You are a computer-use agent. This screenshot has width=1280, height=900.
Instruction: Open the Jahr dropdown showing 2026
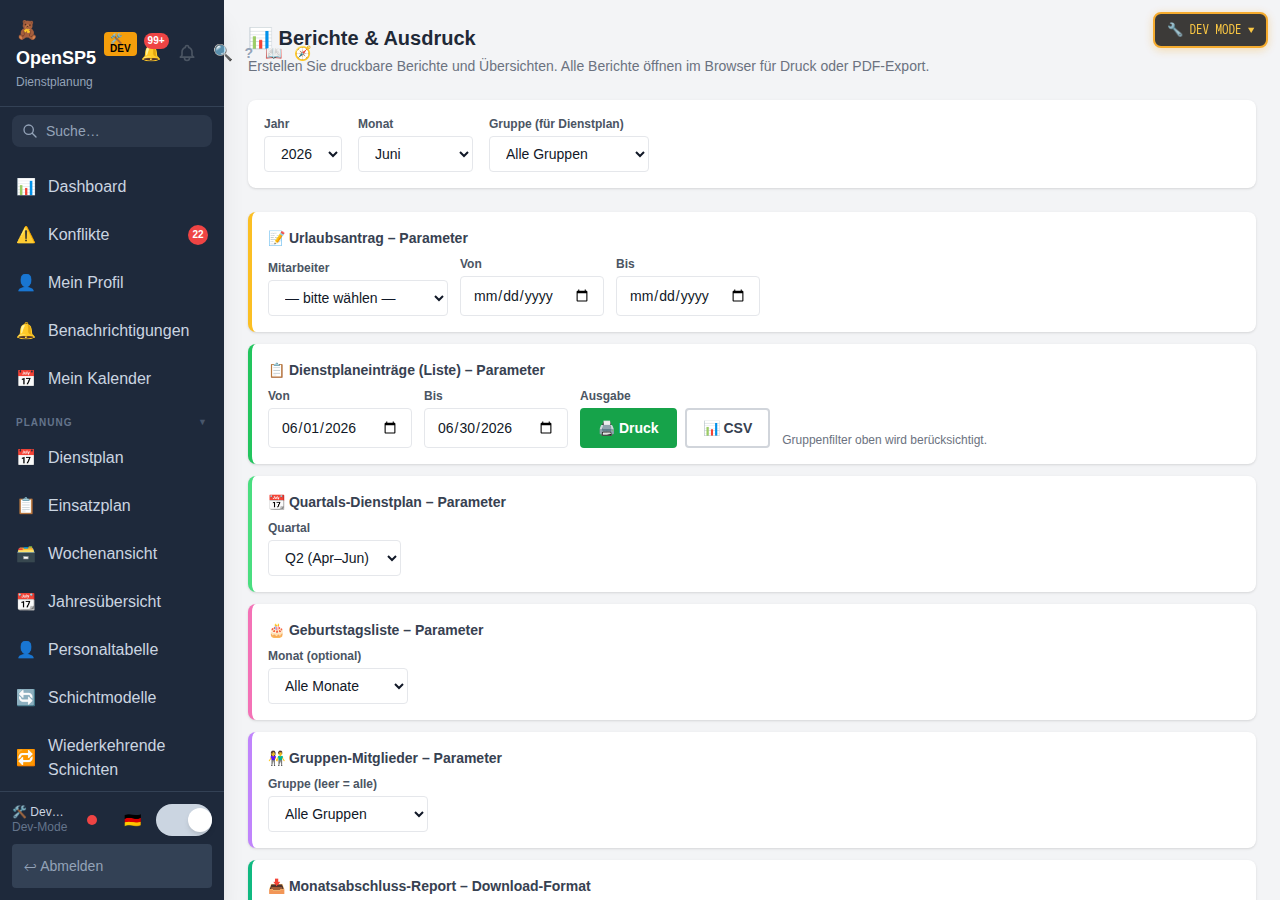(x=303, y=154)
